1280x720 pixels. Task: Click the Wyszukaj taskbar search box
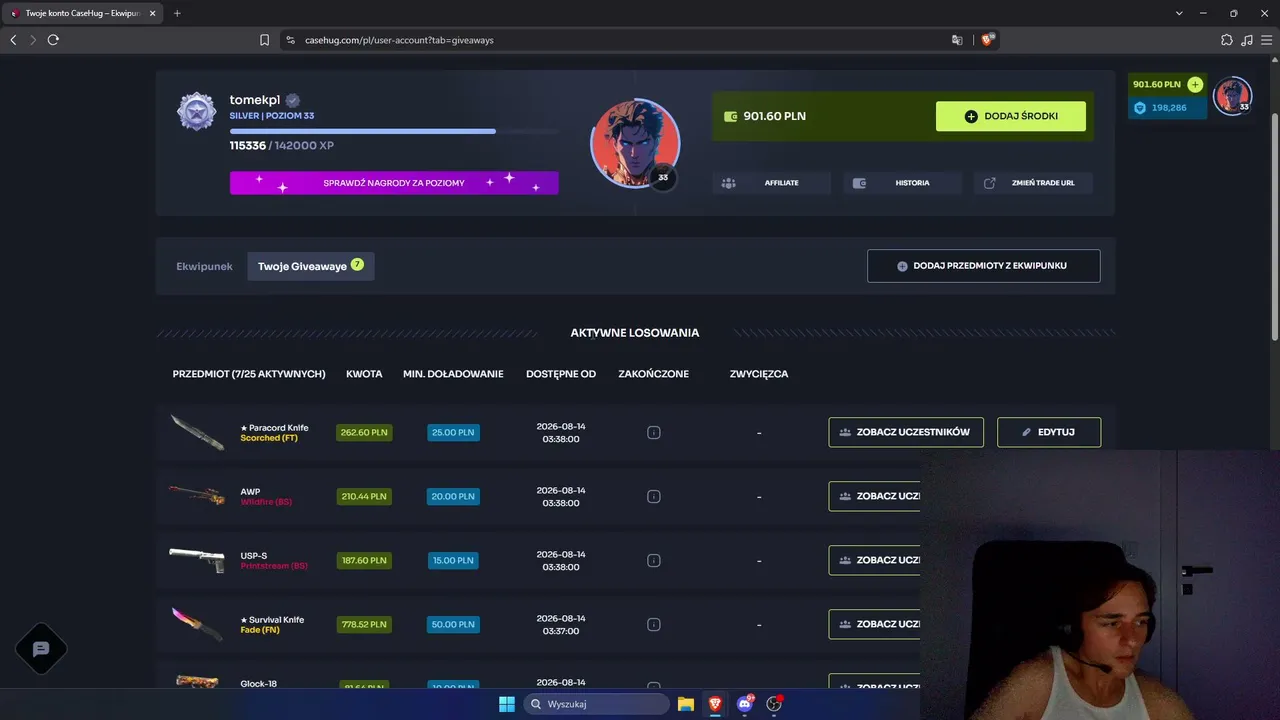coord(597,704)
